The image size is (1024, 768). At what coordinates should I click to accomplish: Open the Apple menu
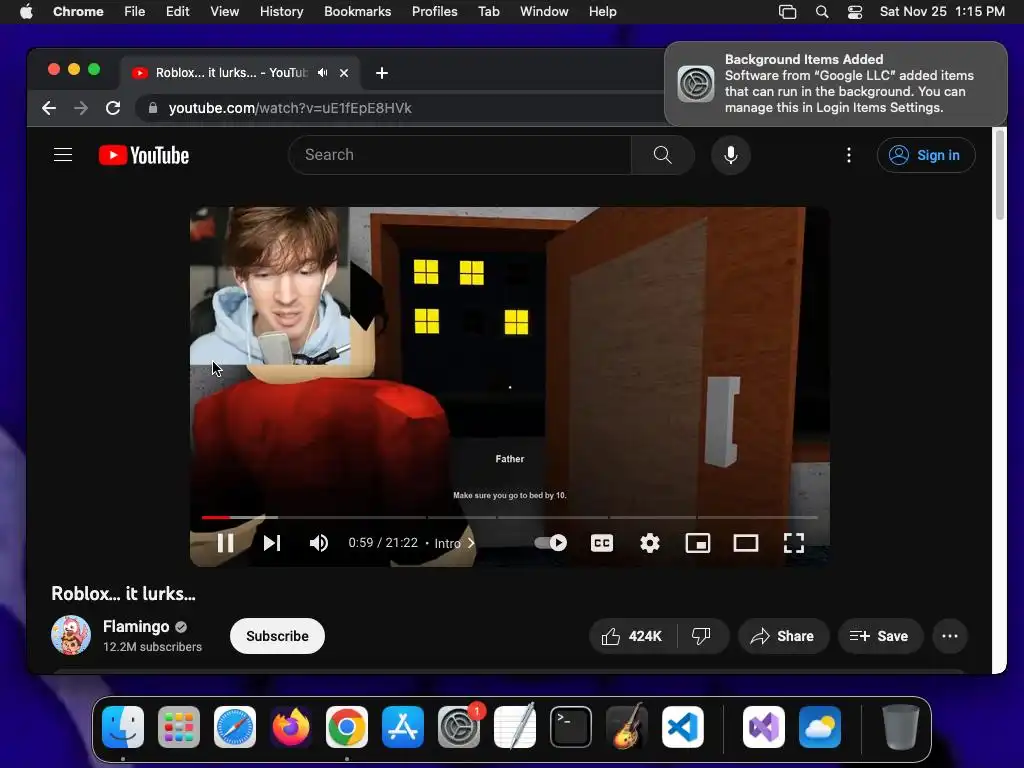(26, 12)
